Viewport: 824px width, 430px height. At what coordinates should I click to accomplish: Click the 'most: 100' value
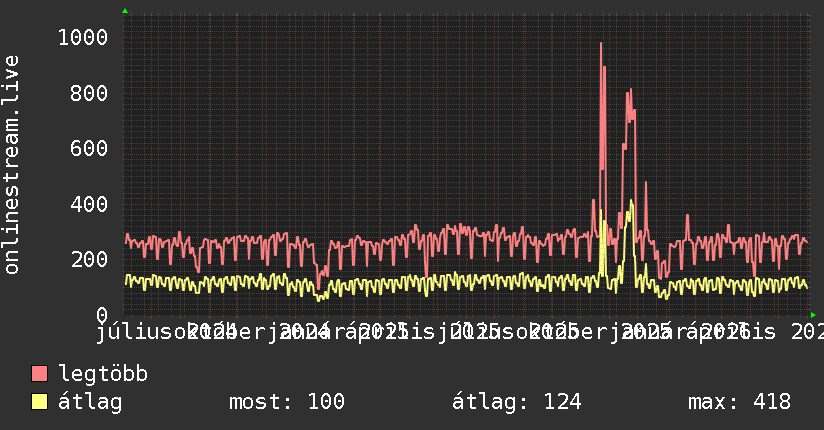[x=287, y=402]
